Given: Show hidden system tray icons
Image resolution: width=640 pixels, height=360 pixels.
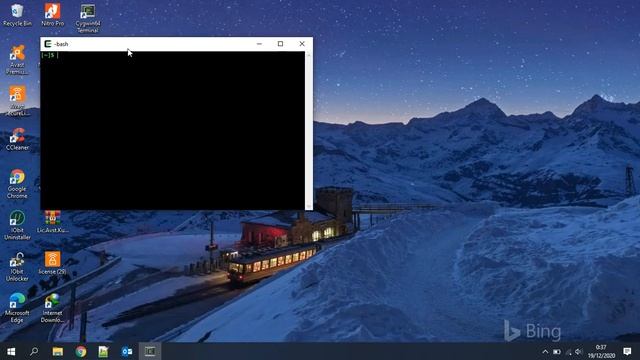Looking at the screenshot, I should coord(545,352).
